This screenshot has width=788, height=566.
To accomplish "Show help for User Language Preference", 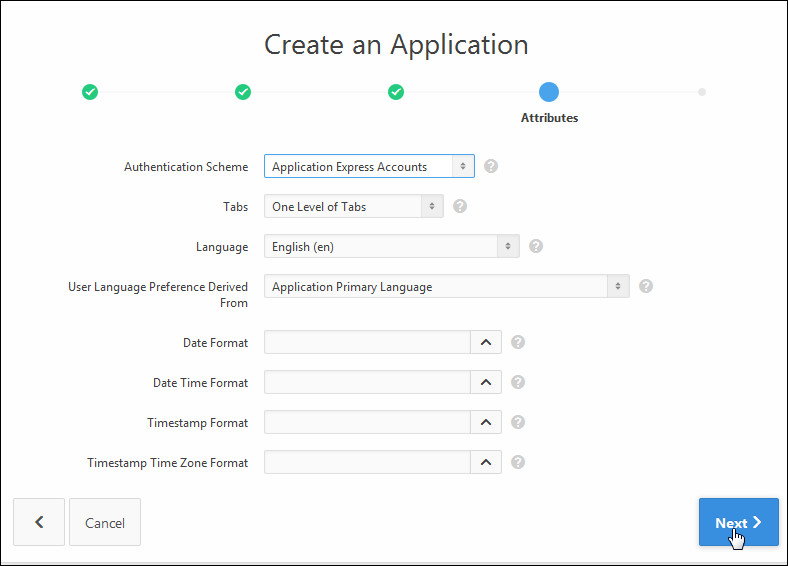I will (x=646, y=286).
